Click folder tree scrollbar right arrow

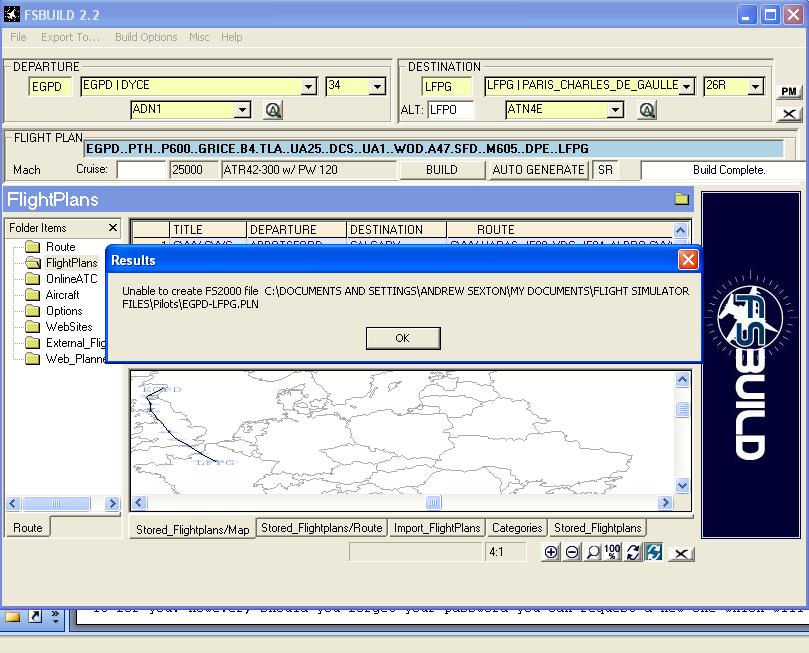click(x=111, y=503)
